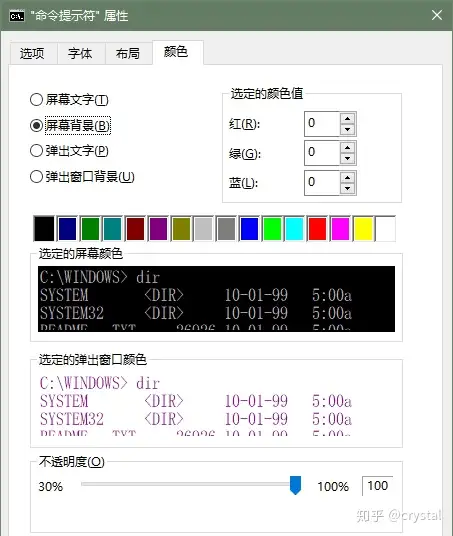Decrease the green value with the down arrow
Image resolution: width=453 pixels, height=536 pixels.
348,159
